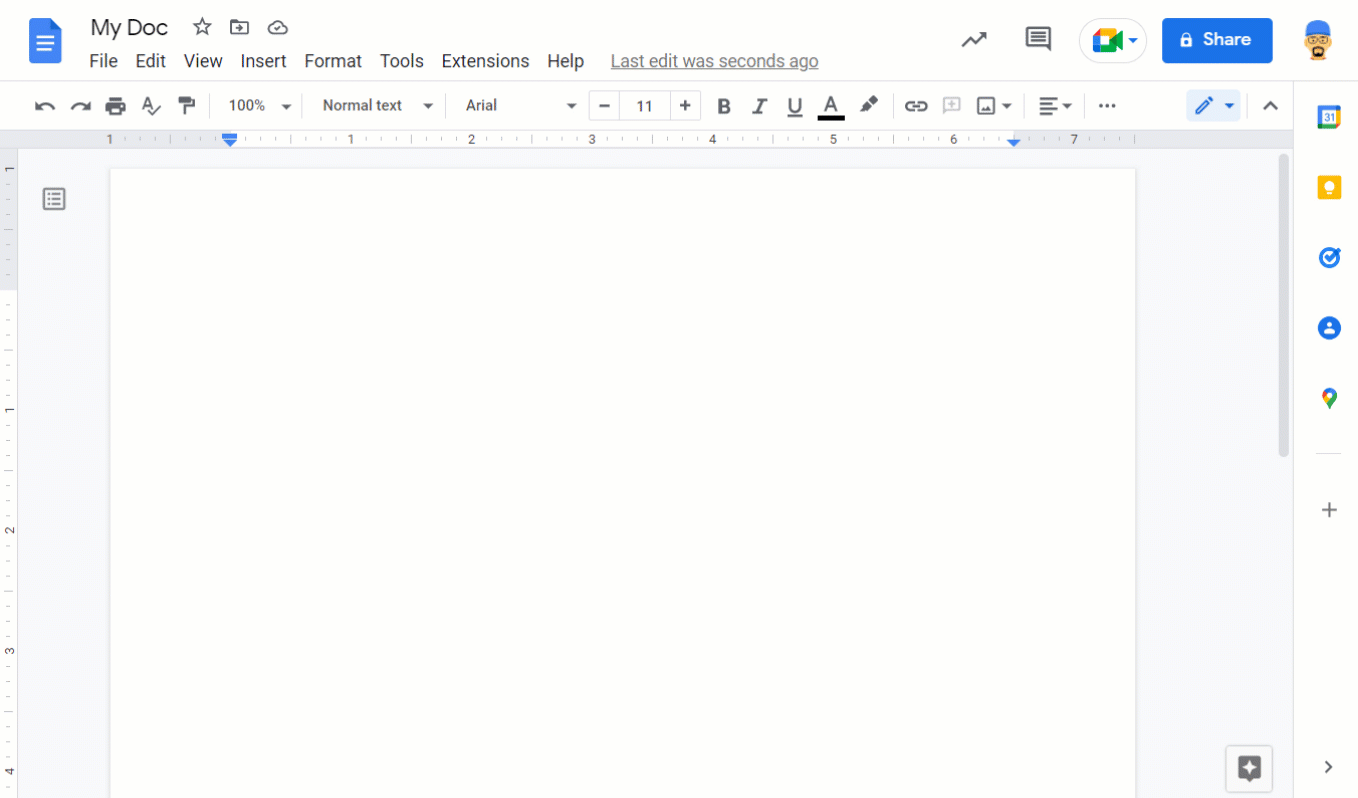The height and width of the screenshot is (798, 1358).
Task: Decrease font size with minus button
Action: (x=604, y=106)
